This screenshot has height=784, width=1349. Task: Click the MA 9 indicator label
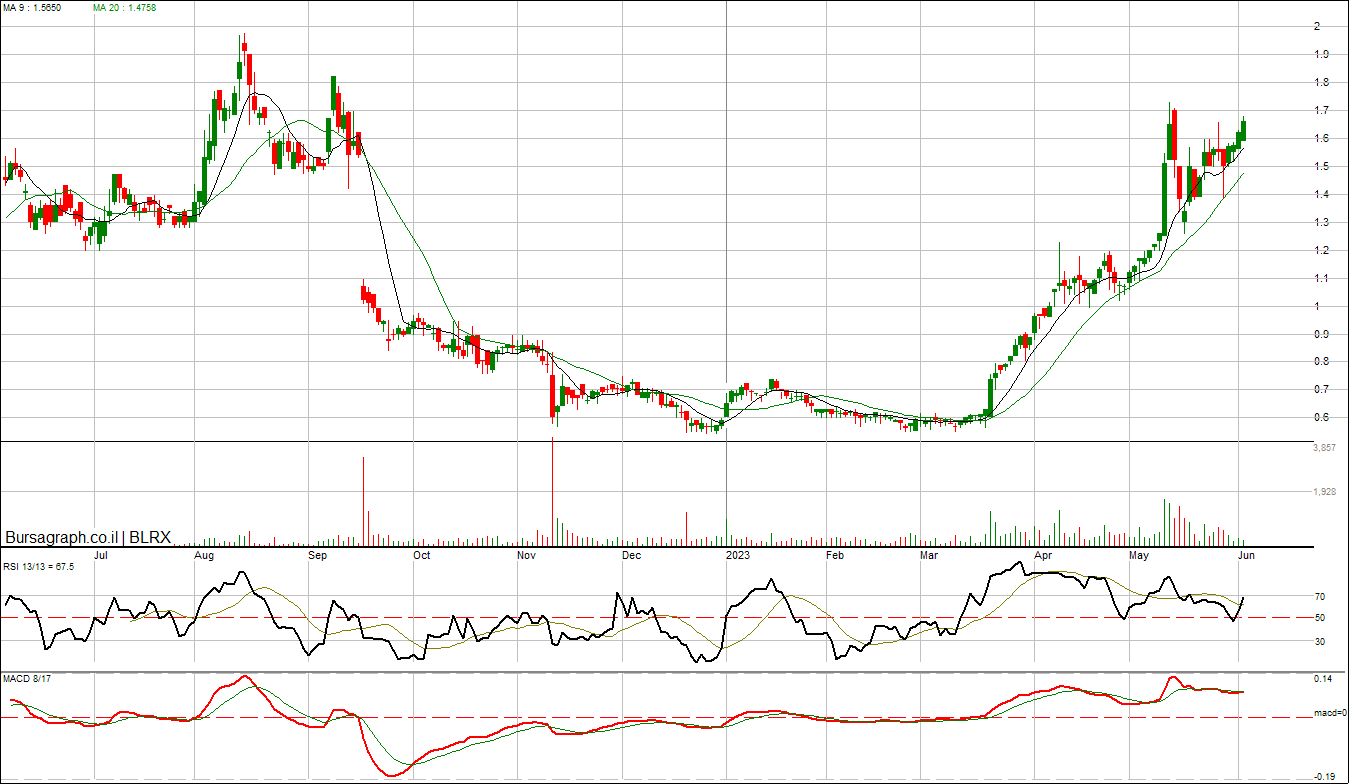pos(35,7)
